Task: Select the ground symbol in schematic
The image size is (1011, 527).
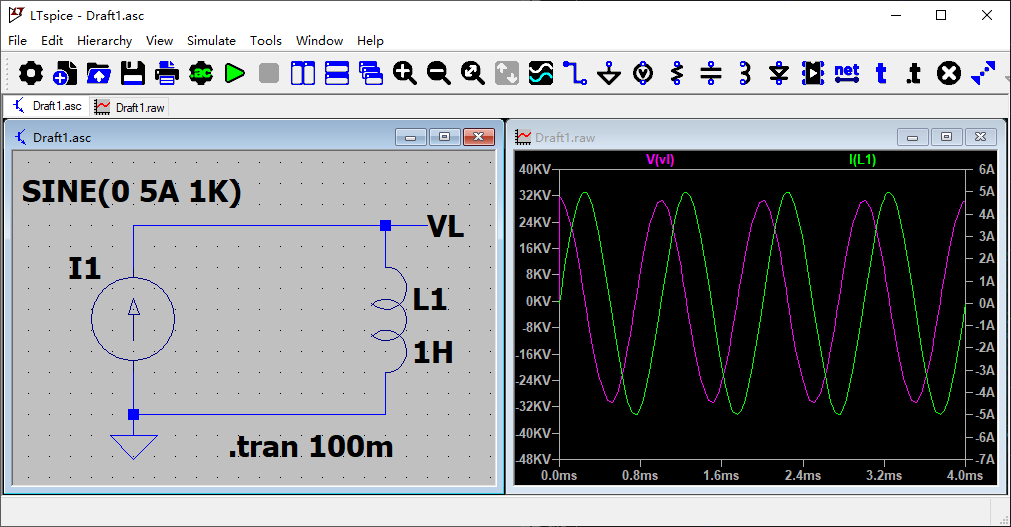Action: pos(133,447)
